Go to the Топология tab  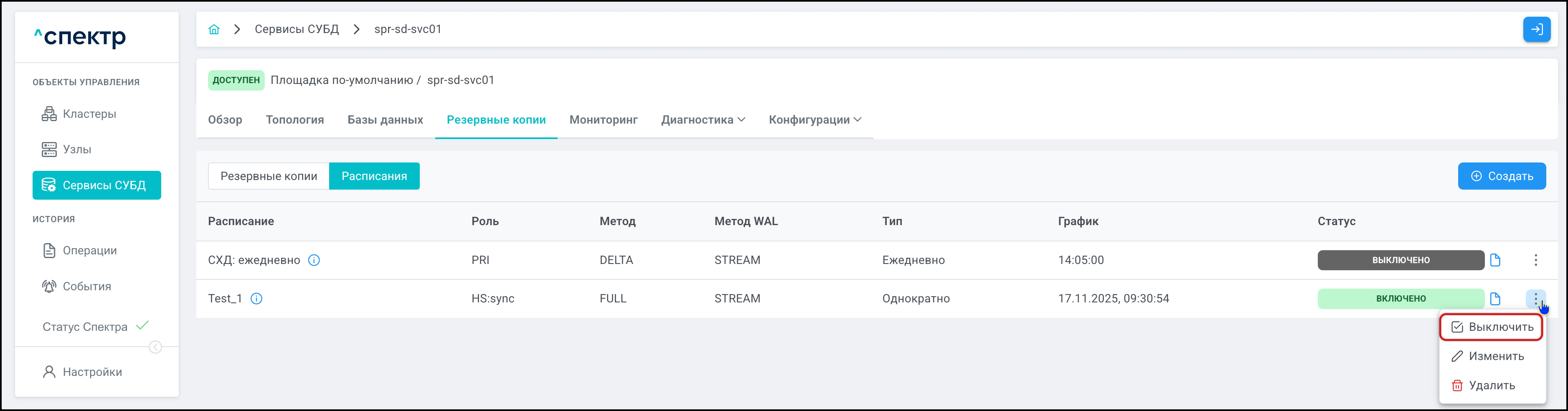(294, 120)
